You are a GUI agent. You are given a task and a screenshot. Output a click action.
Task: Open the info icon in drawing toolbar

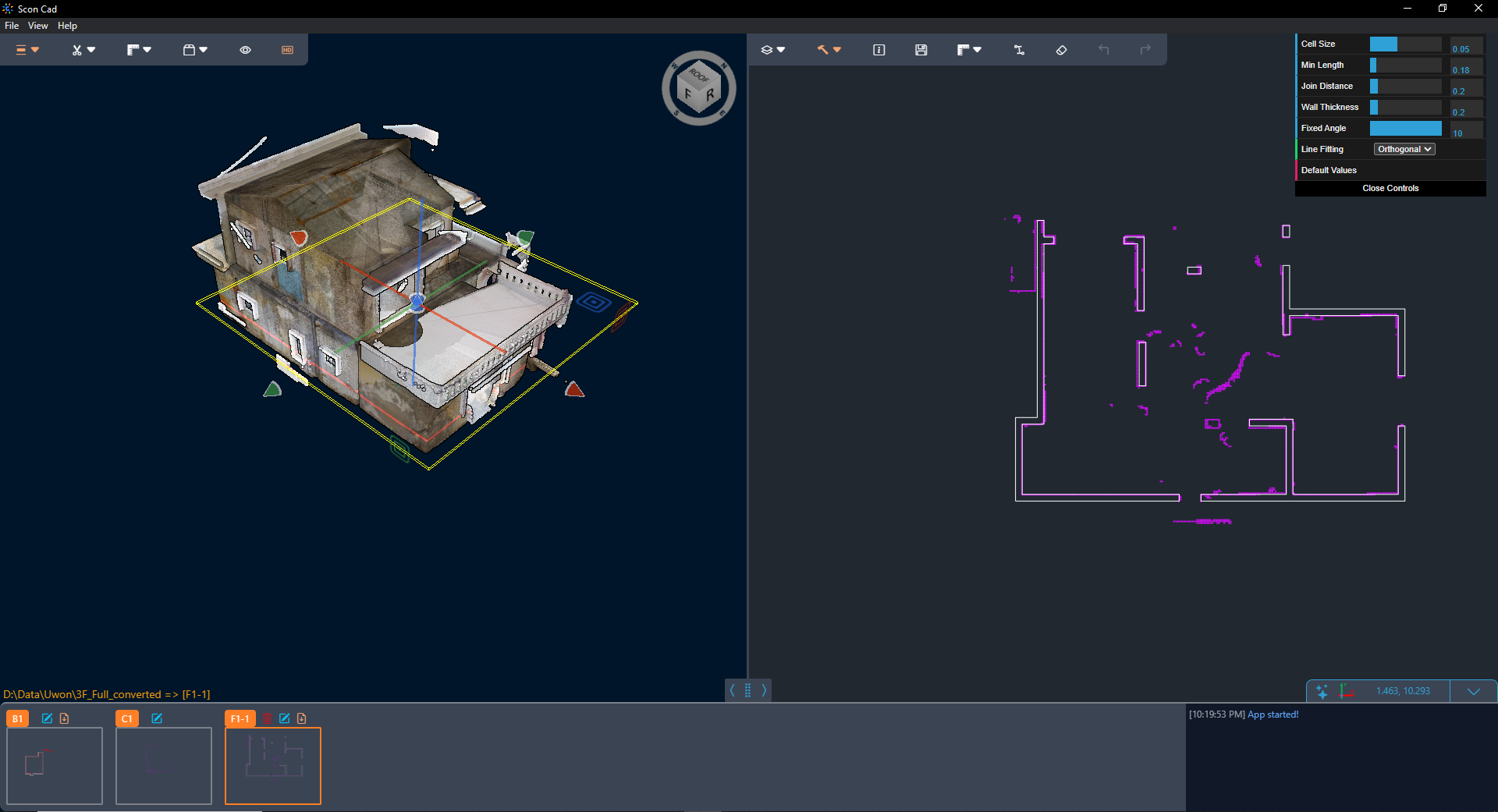pyautogui.click(x=879, y=50)
